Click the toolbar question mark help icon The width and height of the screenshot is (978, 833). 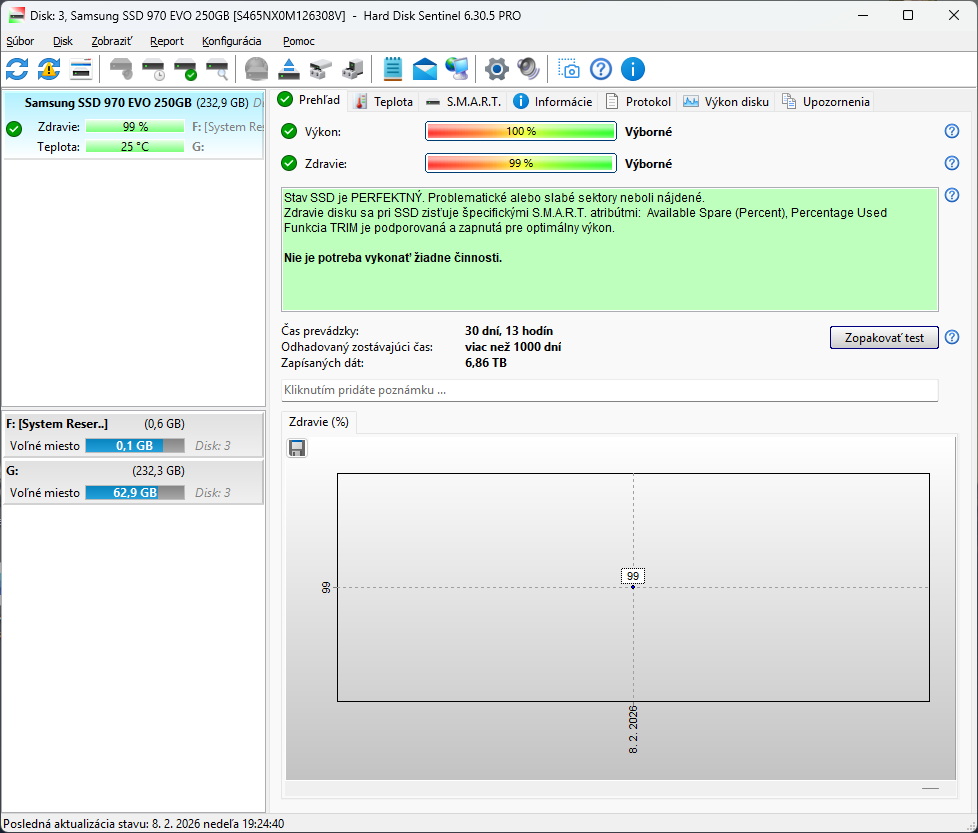point(601,69)
